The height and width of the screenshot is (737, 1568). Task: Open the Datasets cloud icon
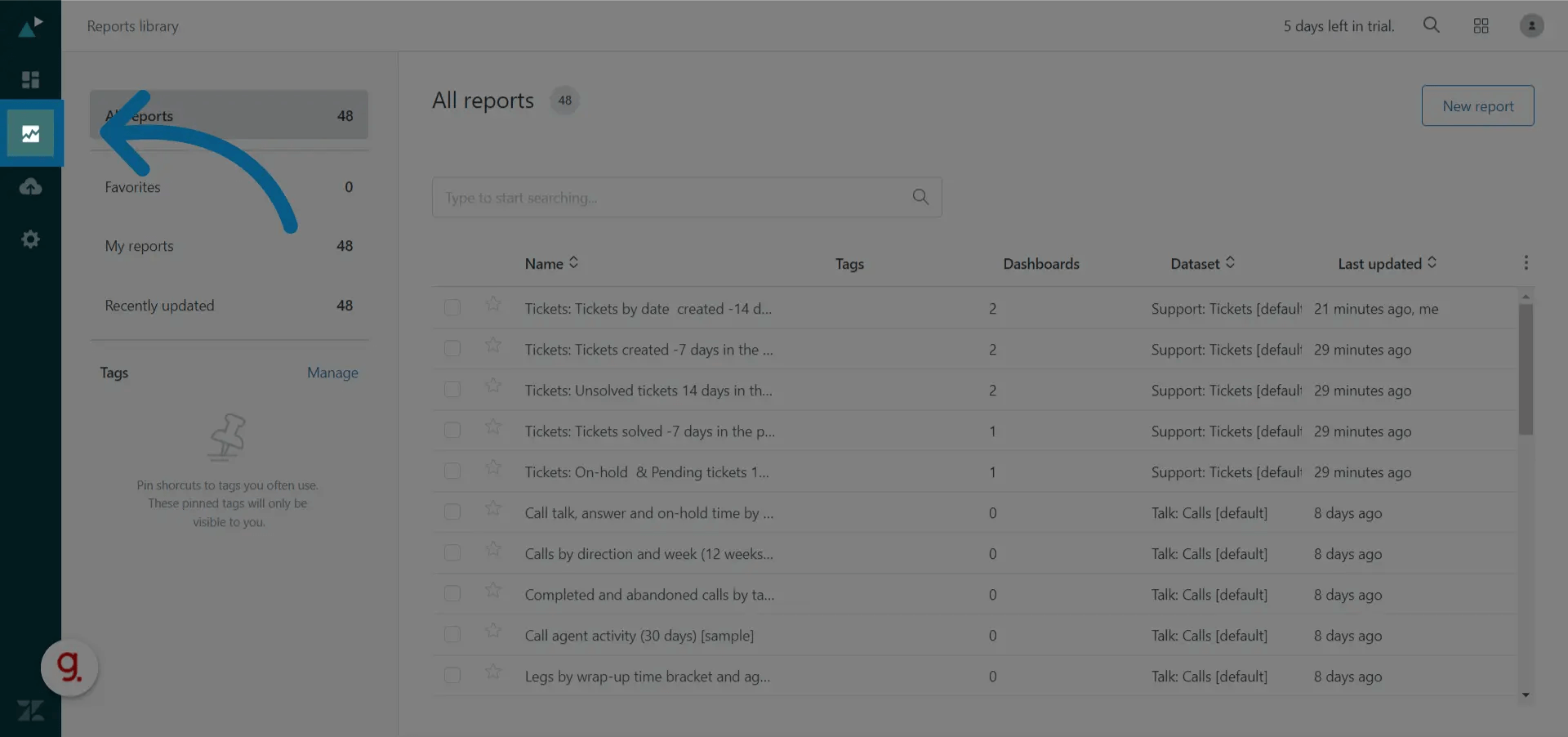pos(30,186)
